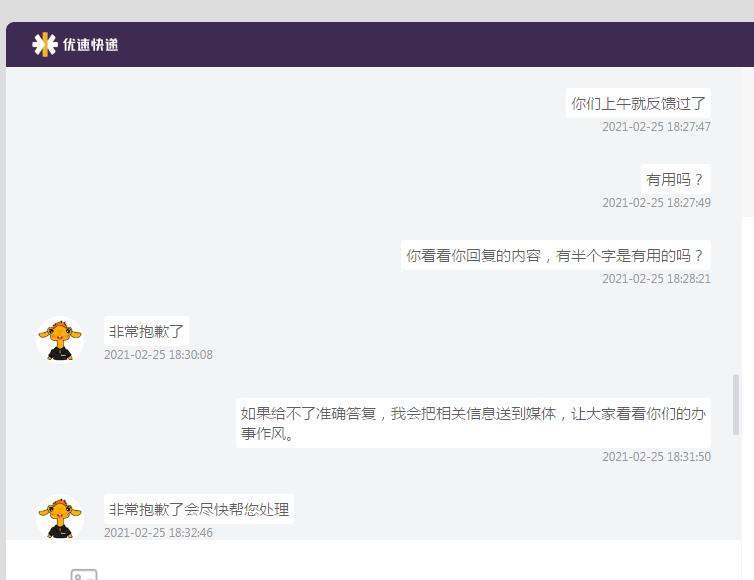This screenshot has height=580, width=754.
Task: Click the timestamp 2021-02-25 18:32:46
Action: pyautogui.click(x=158, y=532)
